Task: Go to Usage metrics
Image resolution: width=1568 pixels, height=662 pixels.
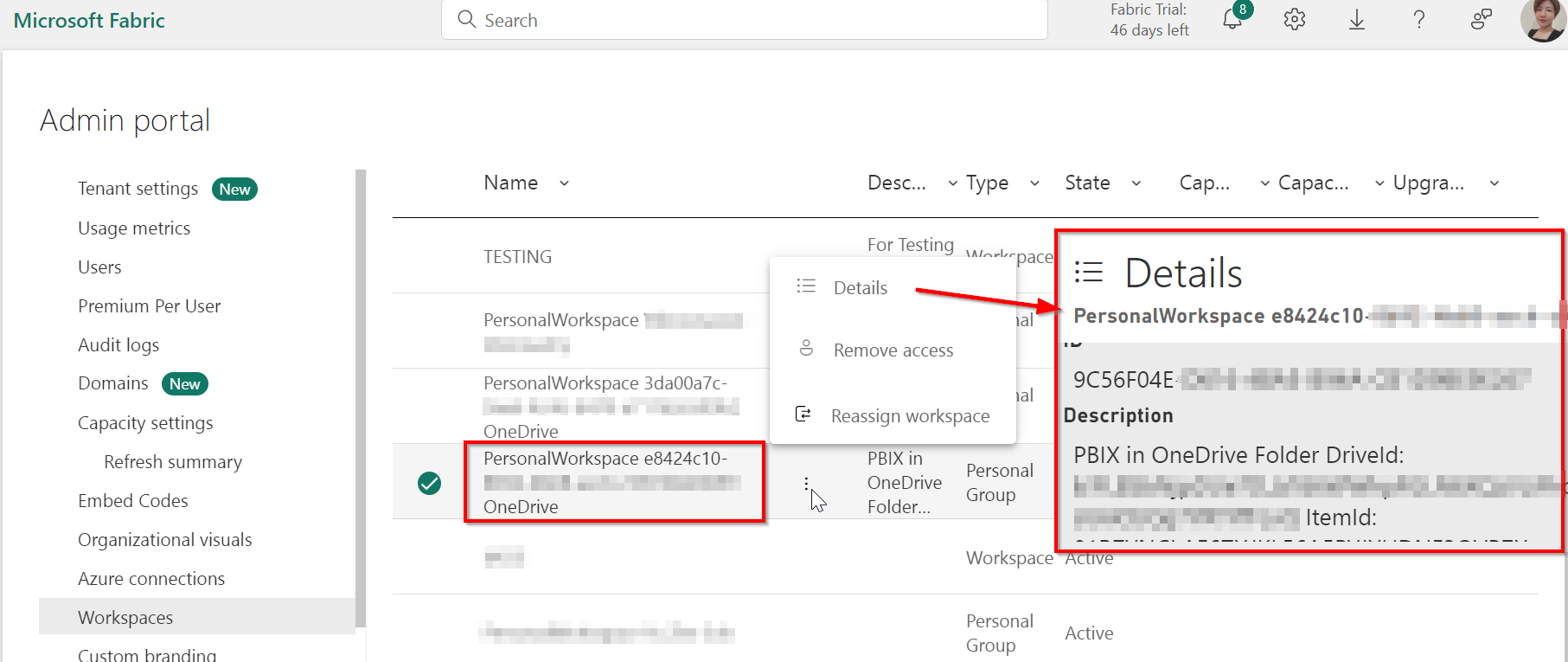Action: (134, 228)
